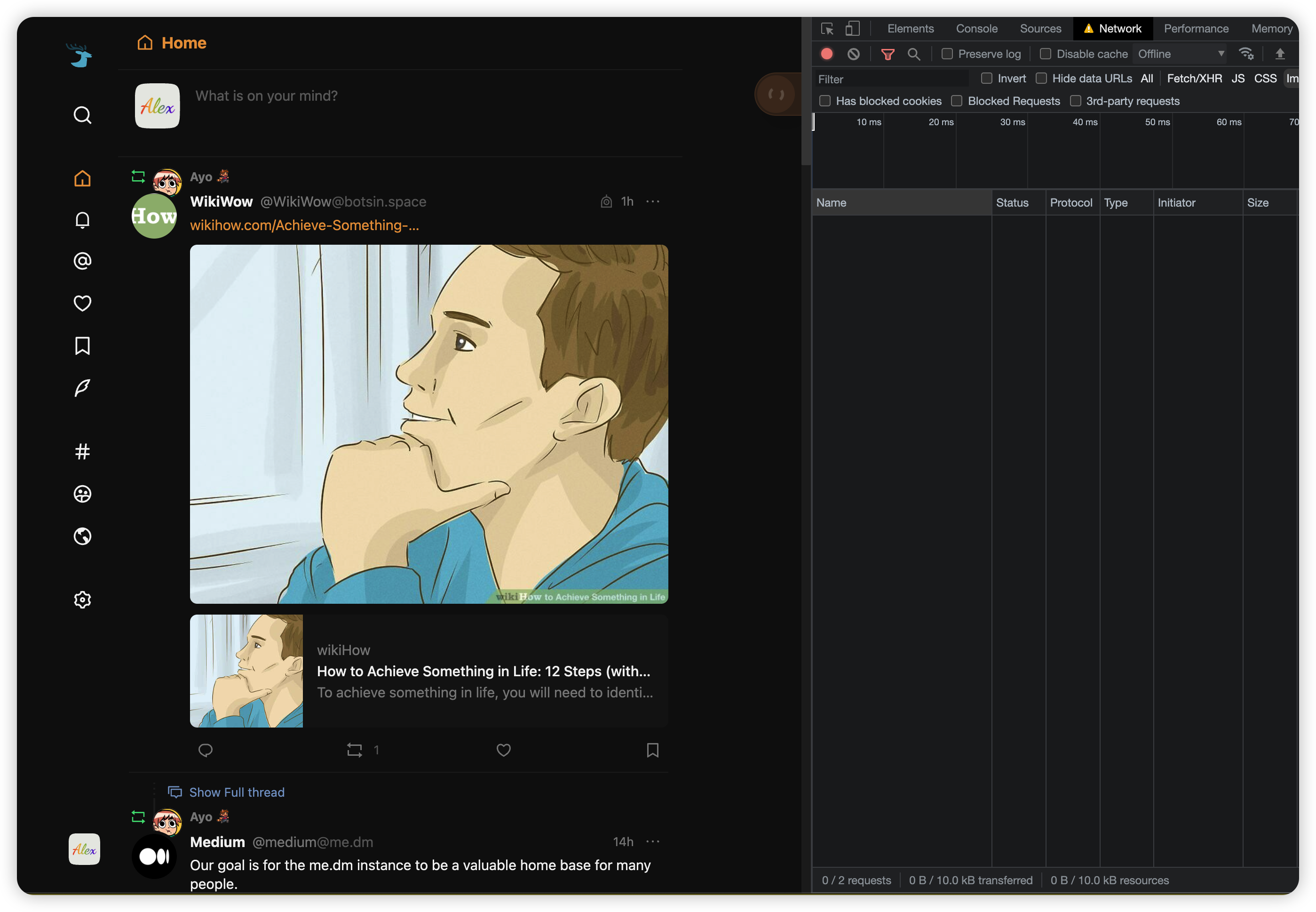The height and width of the screenshot is (912, 1316).
Task: Sort requests by Initiator column header
Action: point(1198,203)
